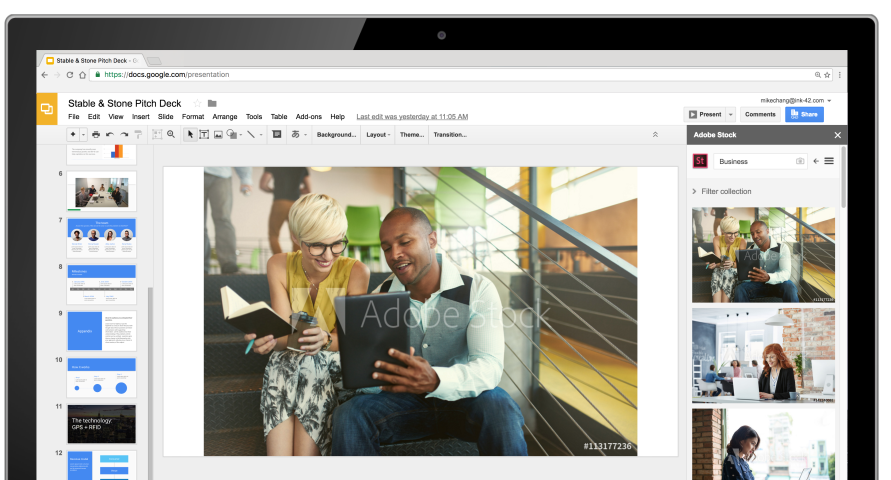
Task: Insert an image from toolbar
Action: 218,135
